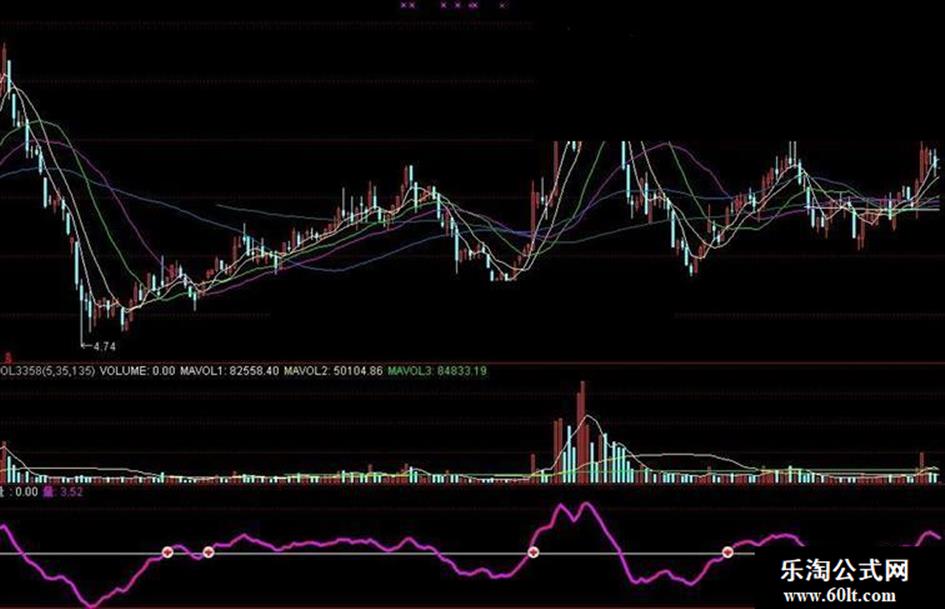The height and width of the screenshot is (609, 945).
Task: Select the VOLUME: 0.00 readout
Action: pyautogui.click(x=137, y=371)
